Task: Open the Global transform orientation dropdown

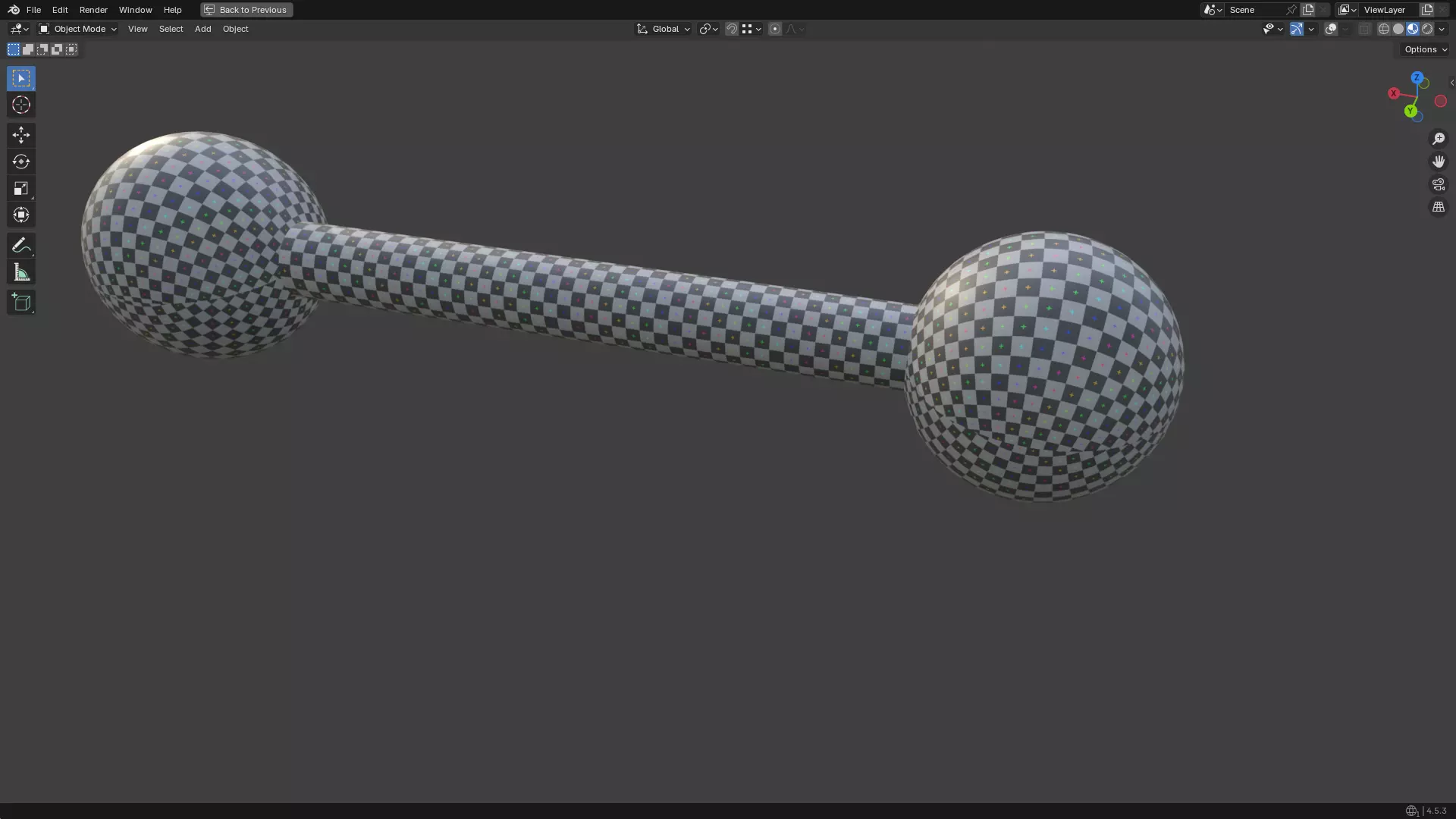Action: click(664, 29)
